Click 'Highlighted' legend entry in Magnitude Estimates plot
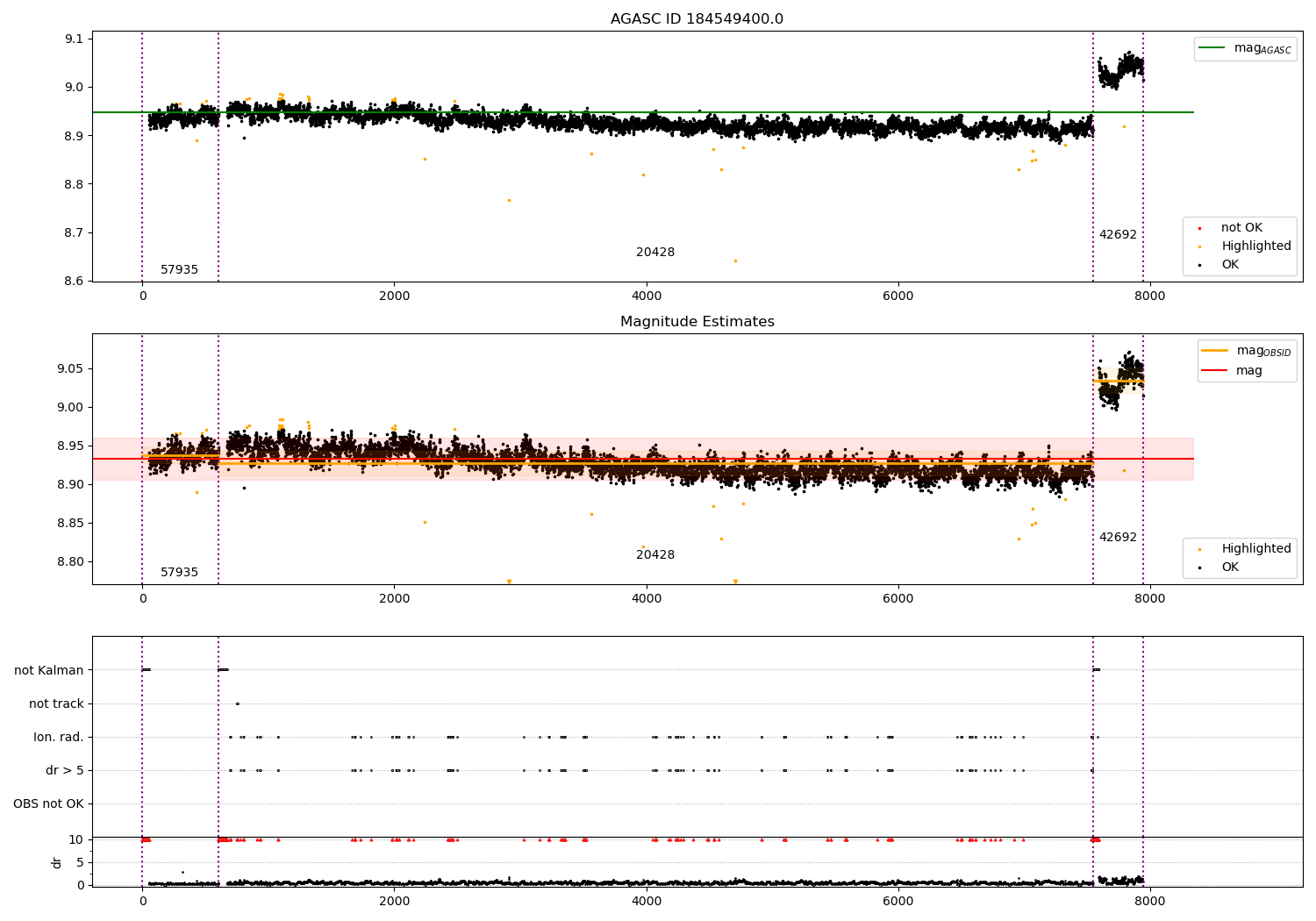 [x=1256, y=549]
